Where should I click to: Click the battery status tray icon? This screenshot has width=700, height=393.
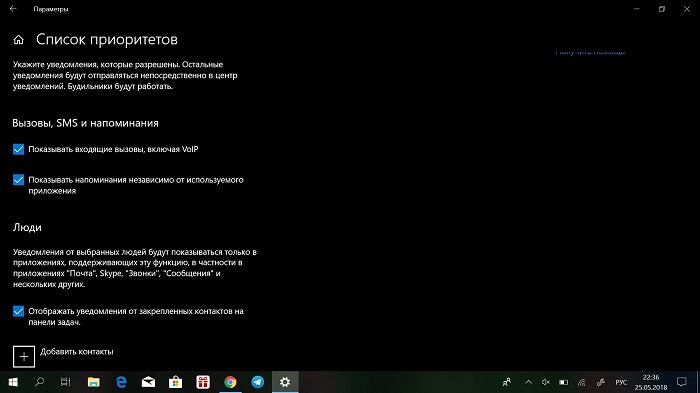[563, 382]
